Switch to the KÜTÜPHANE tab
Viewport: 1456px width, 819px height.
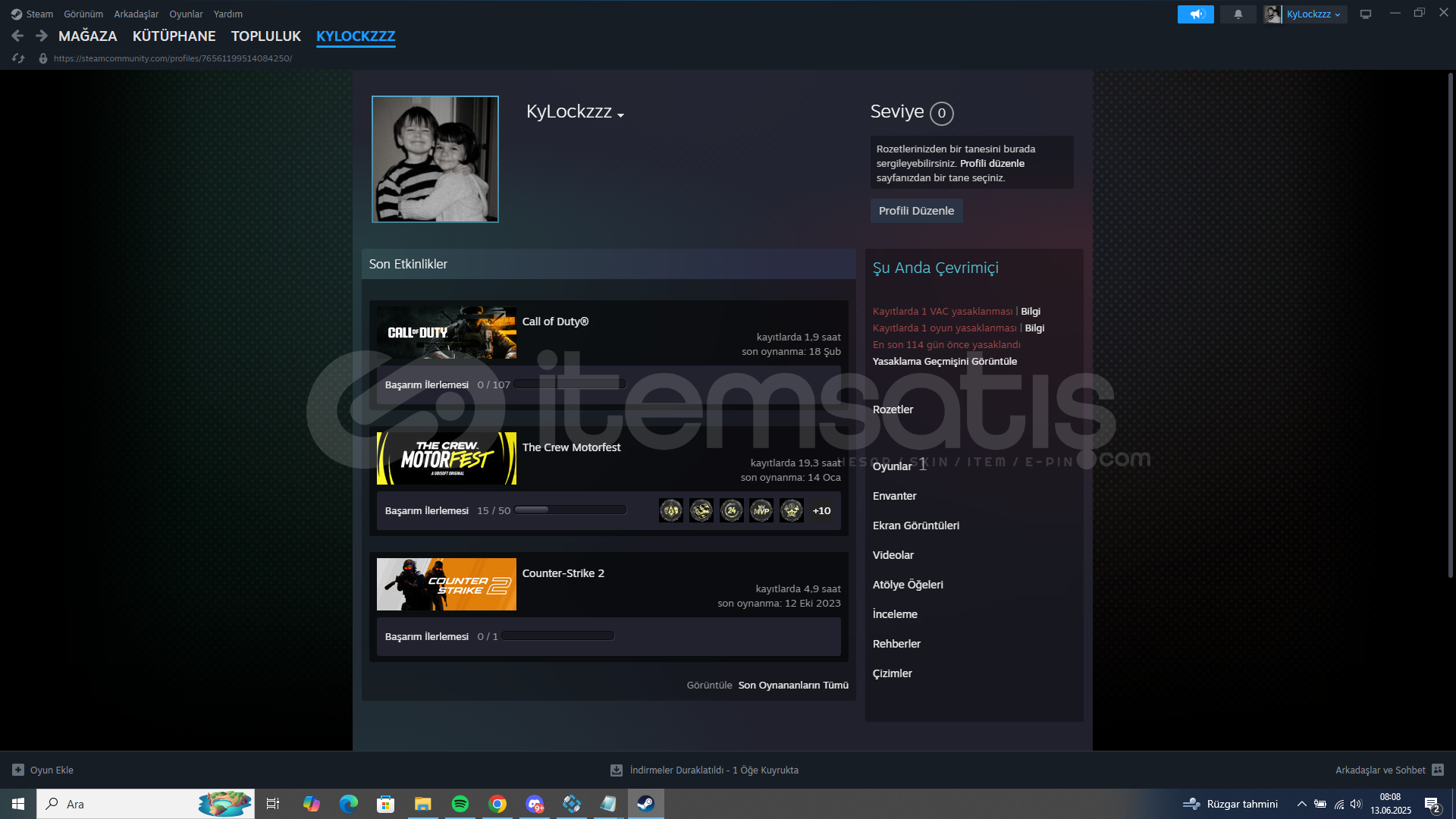tap(174, 36)
